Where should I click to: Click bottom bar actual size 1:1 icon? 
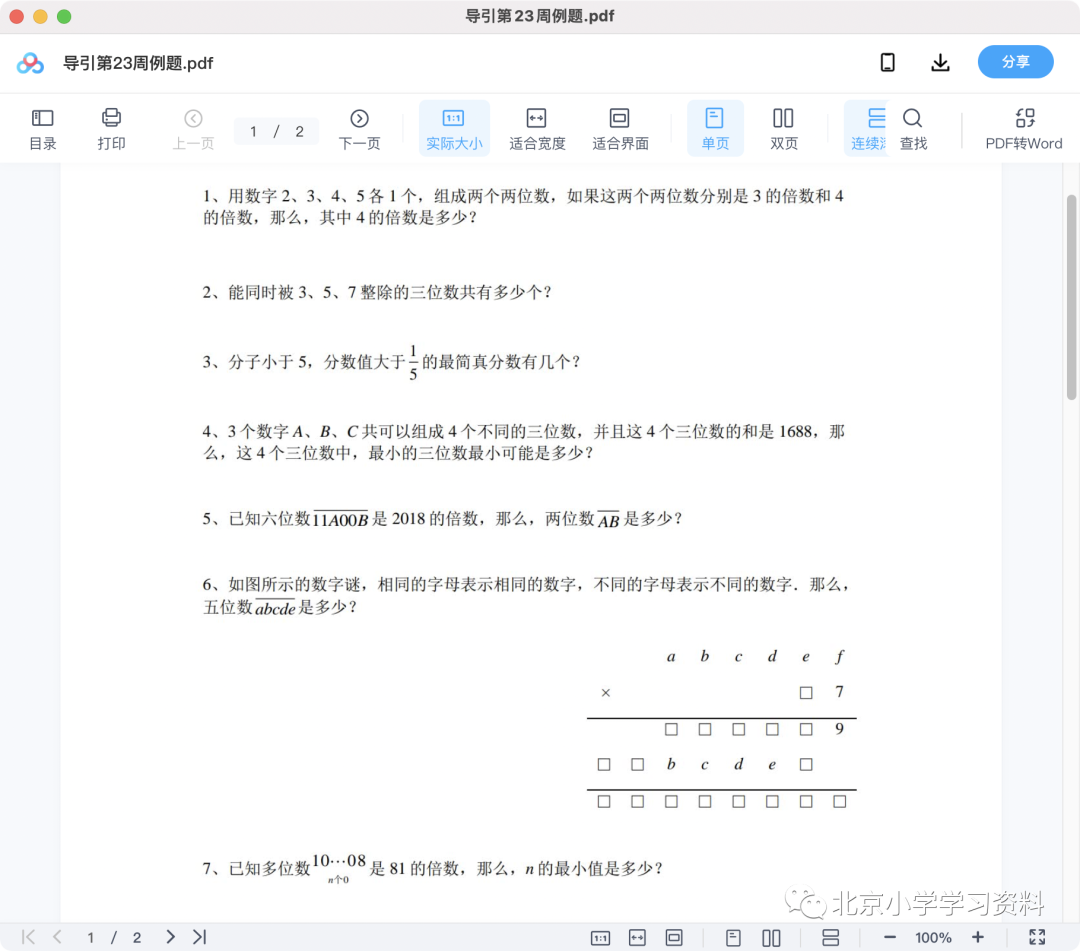coord(601,937)
